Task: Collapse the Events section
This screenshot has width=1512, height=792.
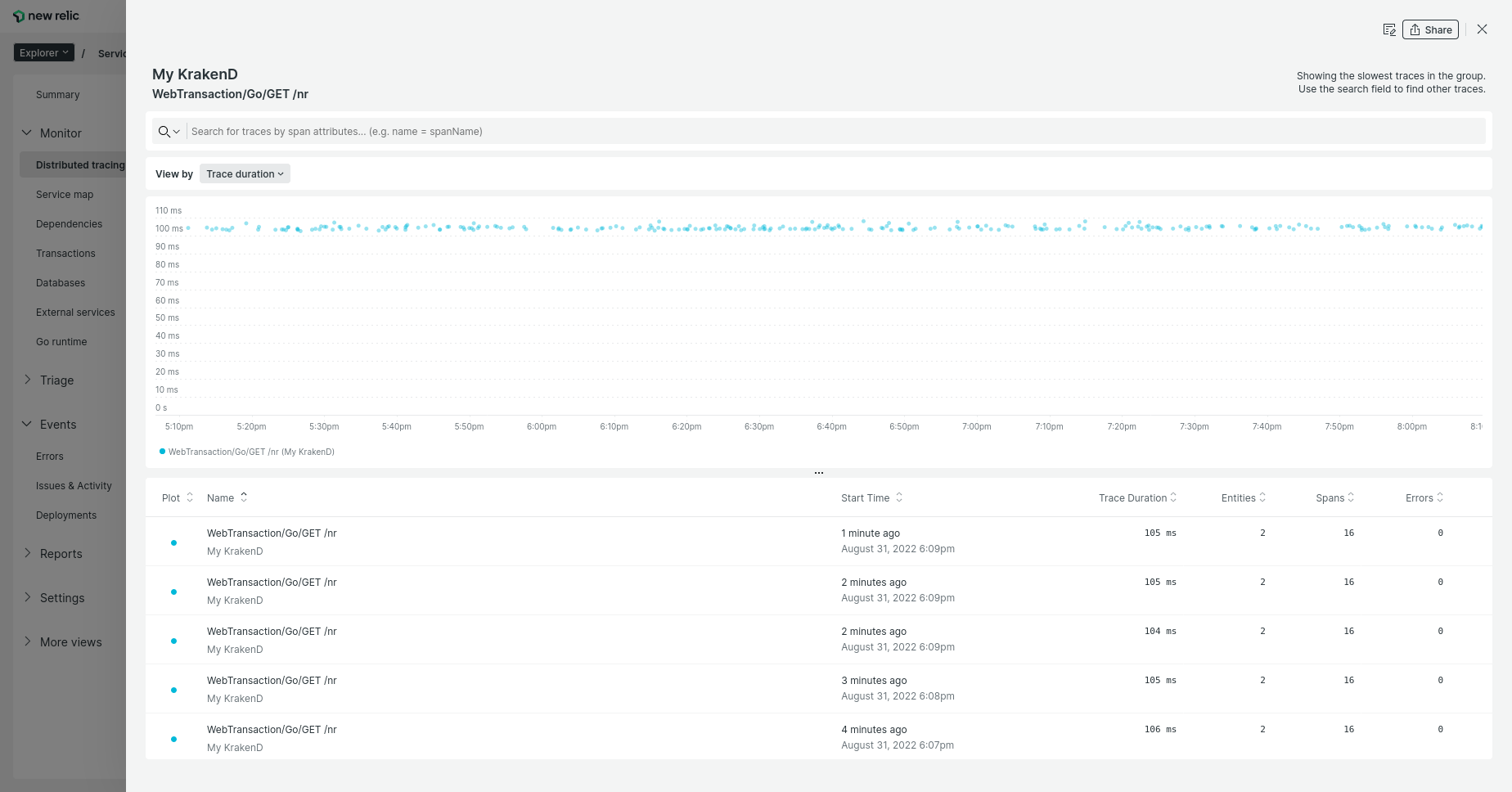Action: 27,424
